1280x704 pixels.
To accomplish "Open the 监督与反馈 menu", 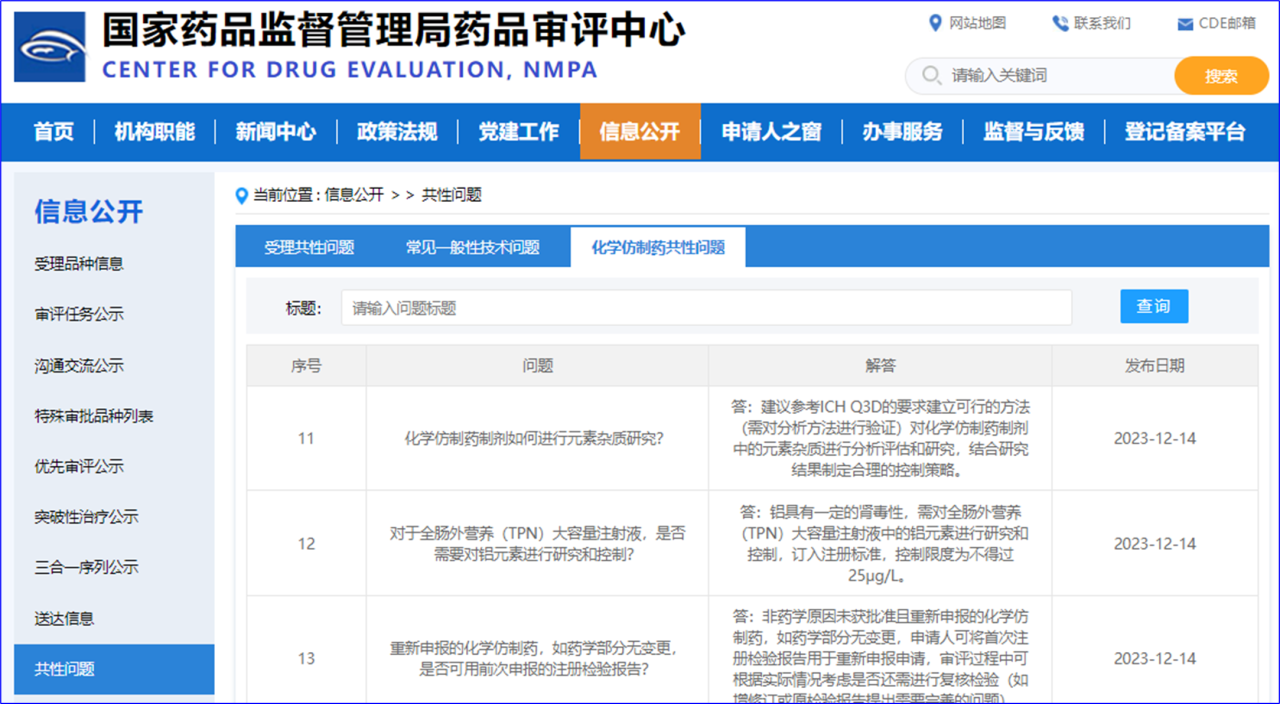I will coord(1034,131).
